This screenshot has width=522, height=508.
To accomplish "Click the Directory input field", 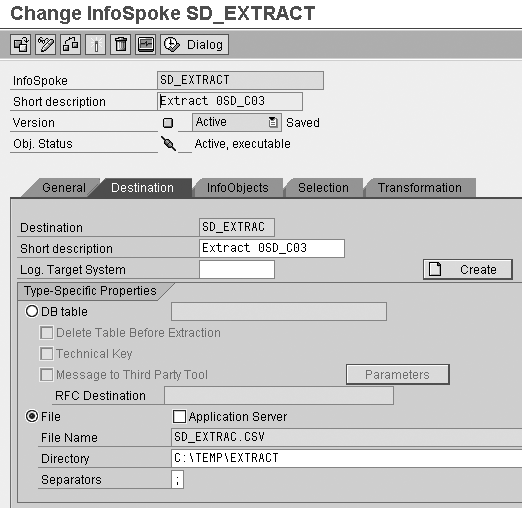I will tap(347, 458).
